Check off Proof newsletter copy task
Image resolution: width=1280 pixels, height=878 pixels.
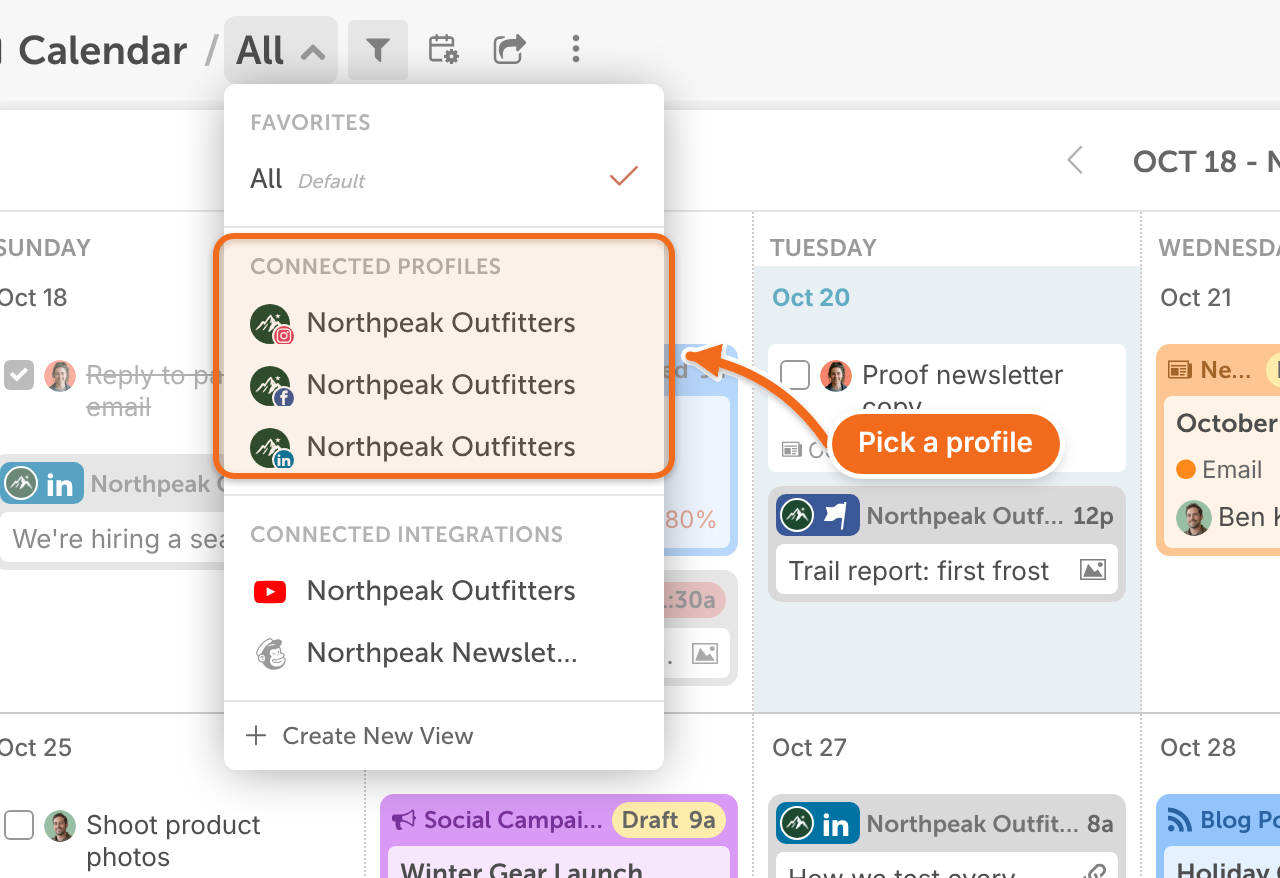[795, 376]
